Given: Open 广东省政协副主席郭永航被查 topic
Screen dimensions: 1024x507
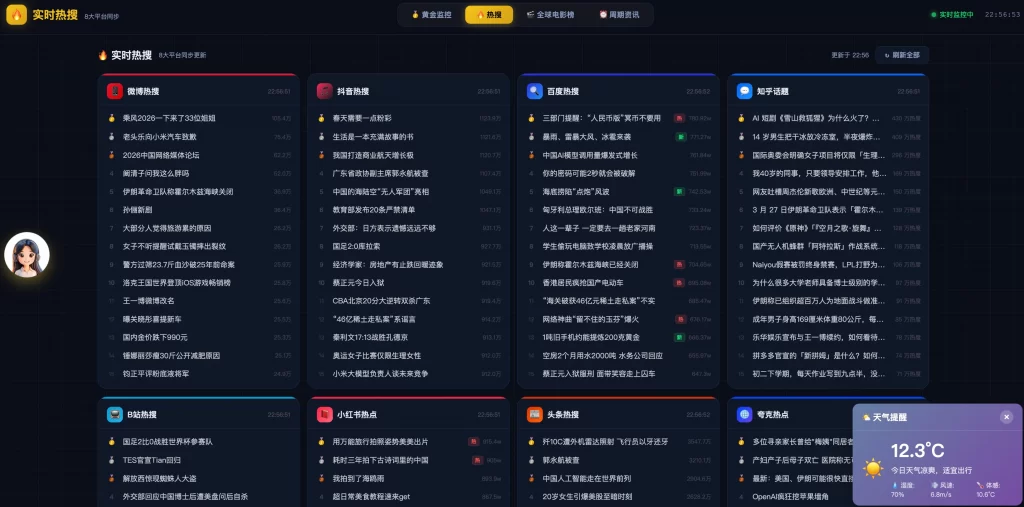Looking at the screenshot, I should (381, 173).
